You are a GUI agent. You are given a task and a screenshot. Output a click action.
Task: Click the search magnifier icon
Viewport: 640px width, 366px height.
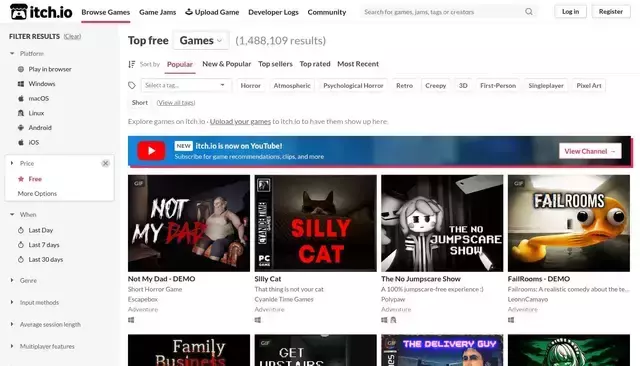tap(529, 12)
